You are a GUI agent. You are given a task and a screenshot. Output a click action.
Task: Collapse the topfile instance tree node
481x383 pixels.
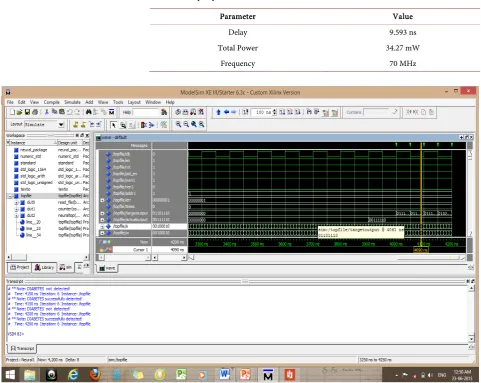(x=10, y=196)
